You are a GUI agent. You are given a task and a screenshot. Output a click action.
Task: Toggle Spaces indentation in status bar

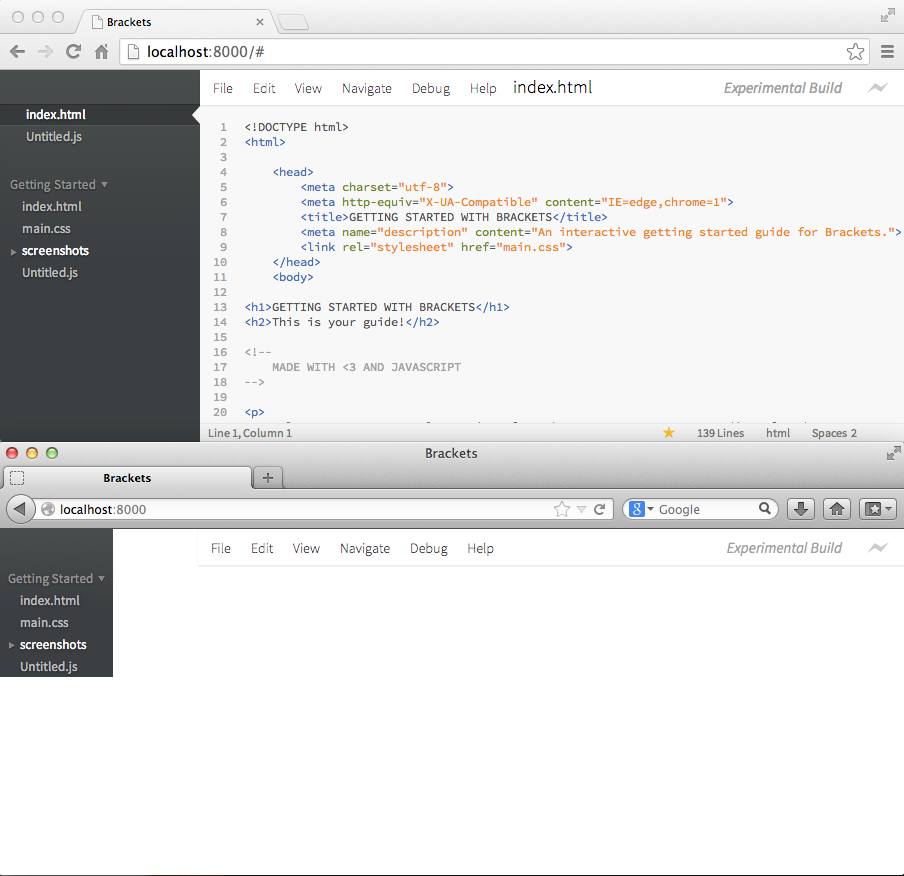pyautogui.click(x=829, y=433)
